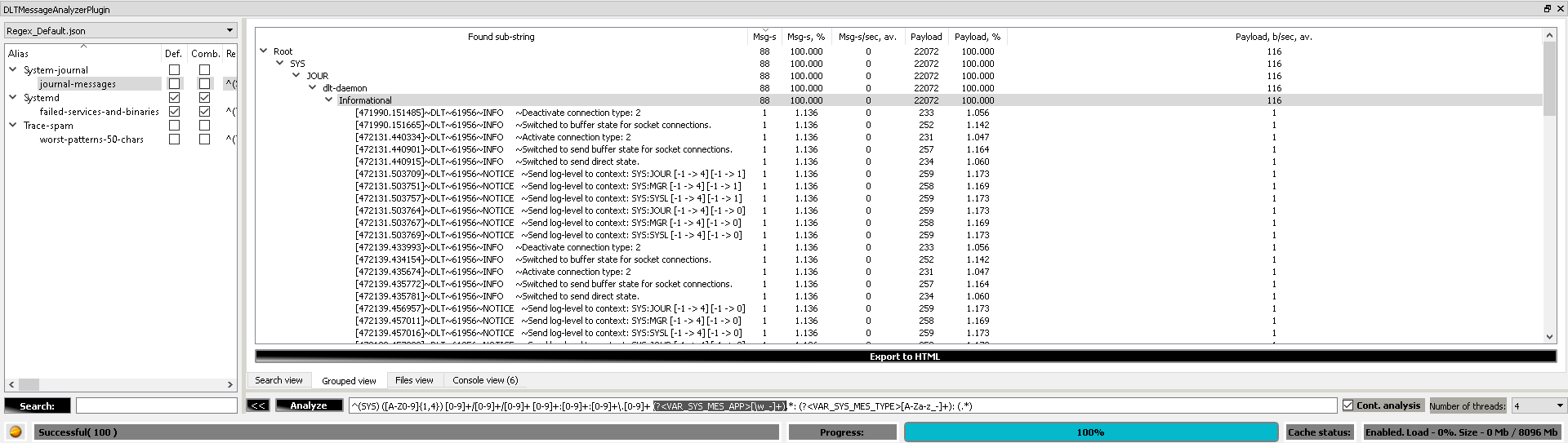This screenshot has height=443, width=1568.
Task: Open the Console view (6) tab
Action: click(485, 380)
